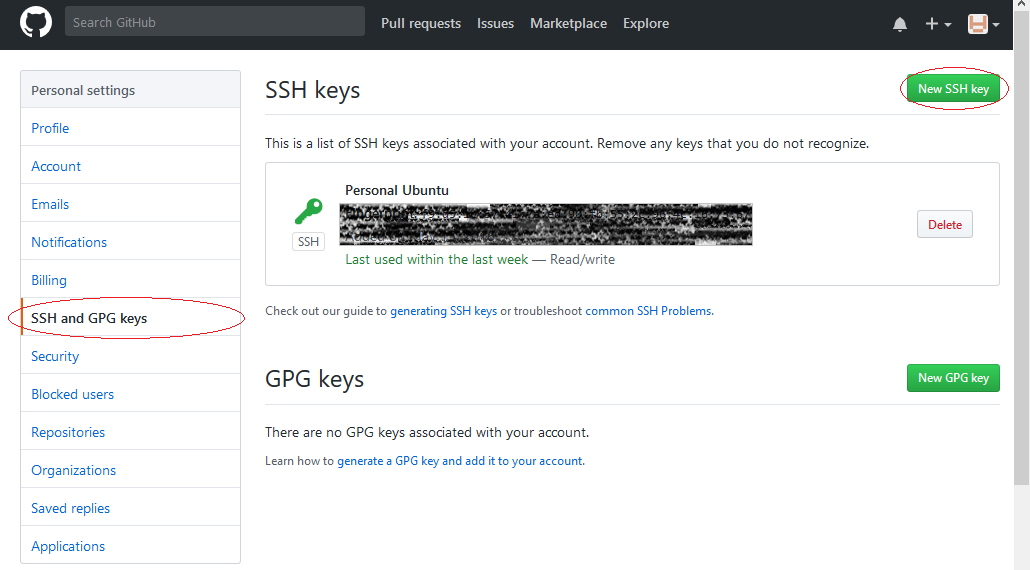The width and height of the screenshot is (1030, 570).
Task: Open the common SSH Problems link
Action: [648, 311]
